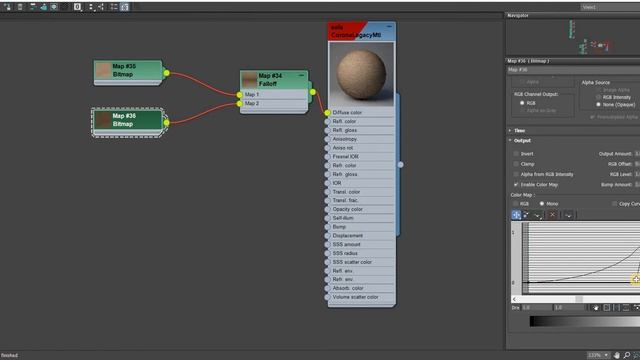The width and height of the screenshot is (640, 360).
Task: Click the Map #35 Bitmap output socket
Action: [167, 73]
